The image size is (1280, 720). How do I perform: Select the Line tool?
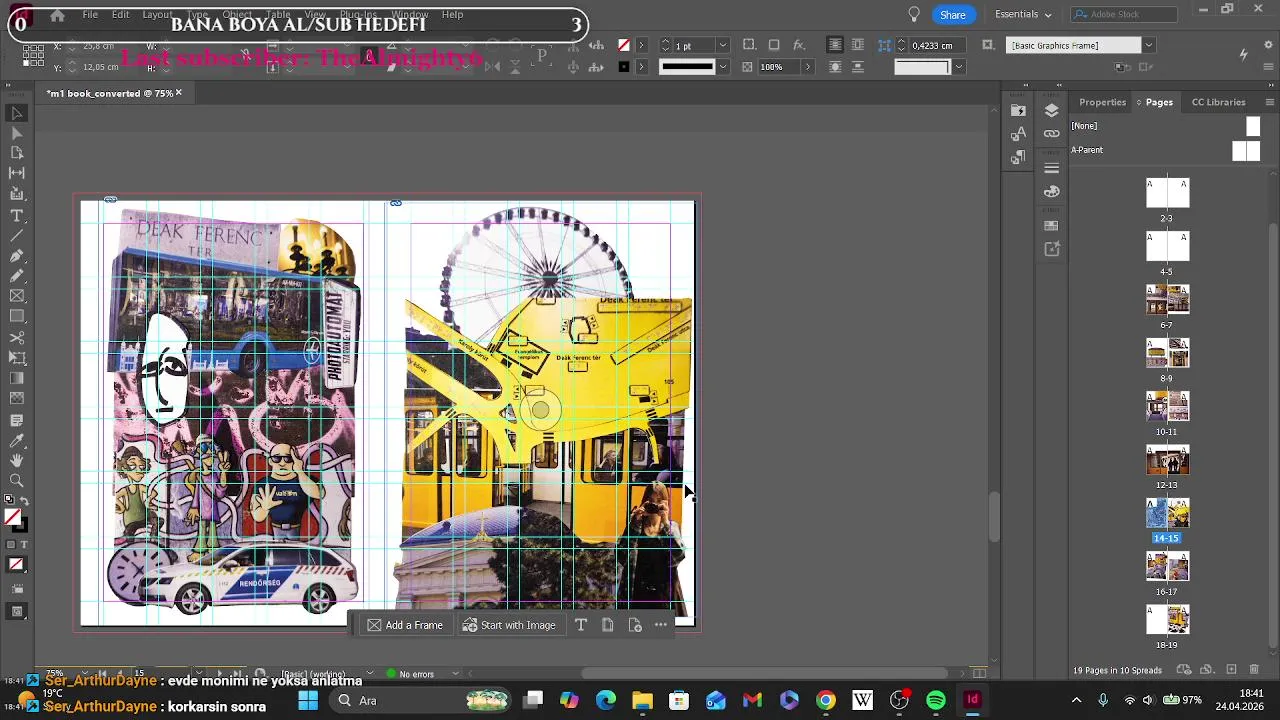pos(17,235)
